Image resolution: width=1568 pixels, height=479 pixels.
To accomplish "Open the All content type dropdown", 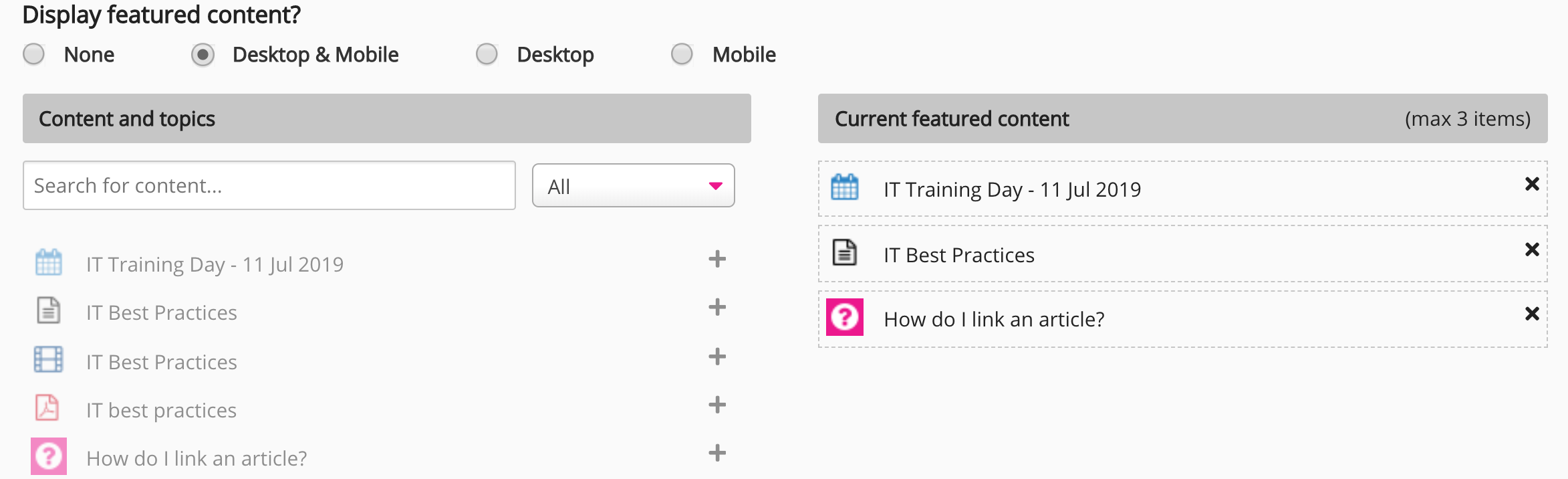I will point(633,186).
